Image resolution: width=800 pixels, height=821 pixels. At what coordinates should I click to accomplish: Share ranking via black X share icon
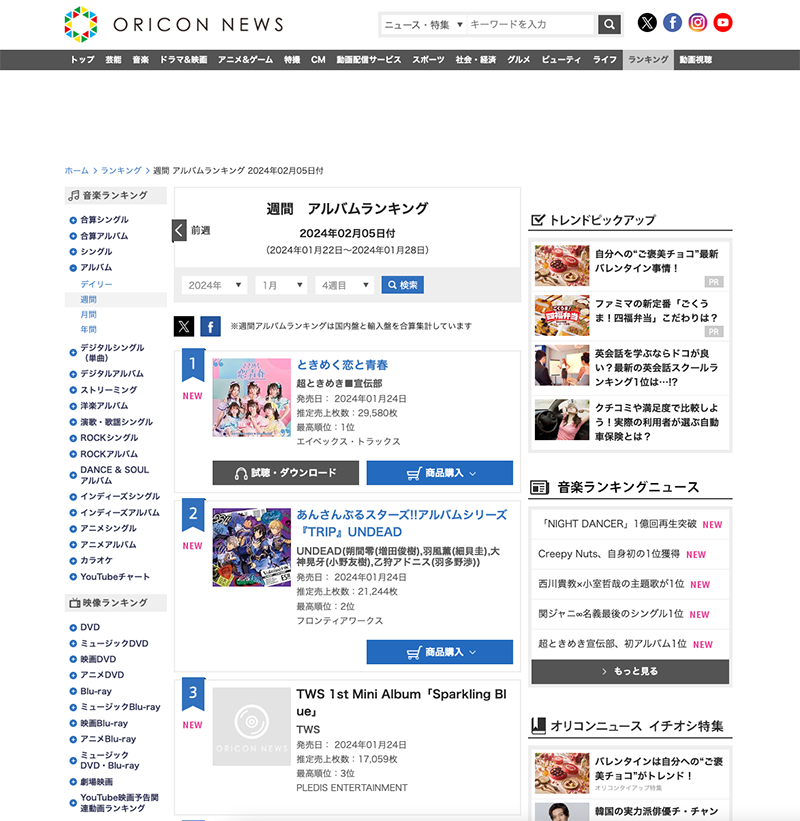click(x=184, y=326)
